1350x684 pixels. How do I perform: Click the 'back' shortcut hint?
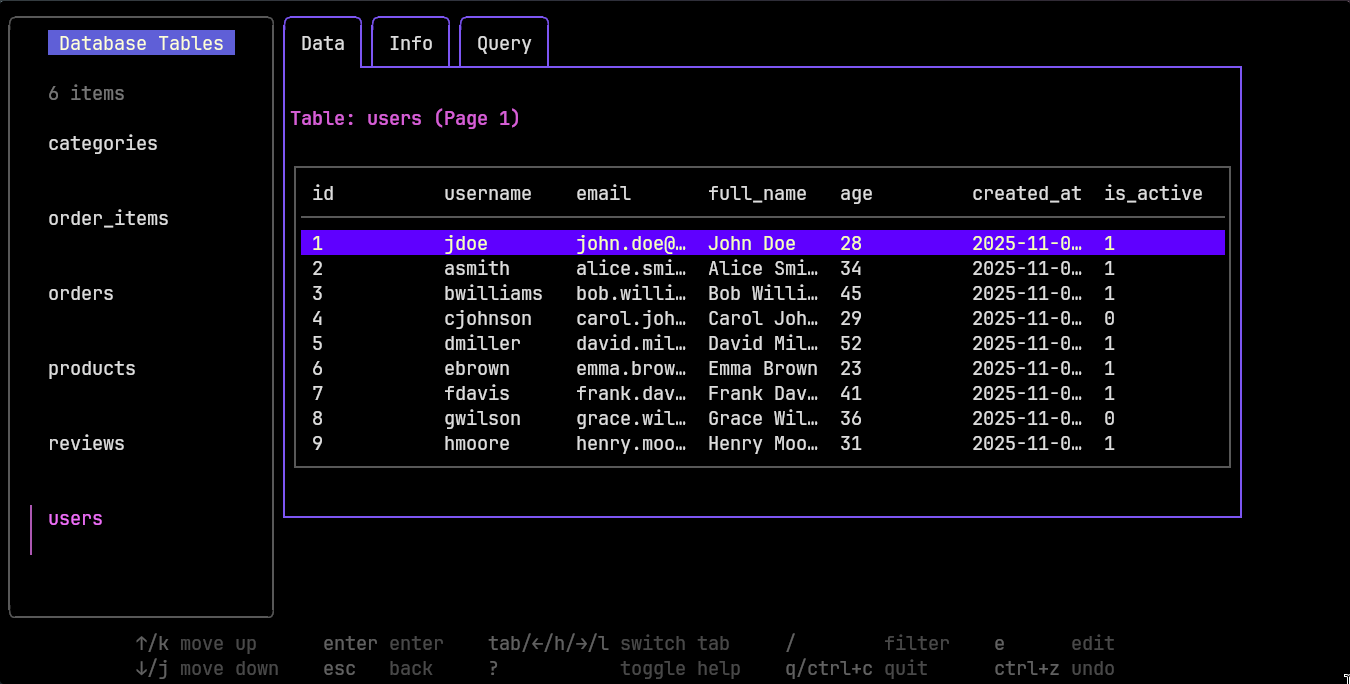click(x=411, y=668)
